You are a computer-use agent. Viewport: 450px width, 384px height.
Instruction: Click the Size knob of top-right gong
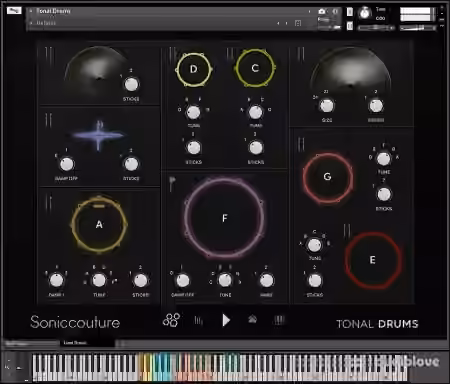pyautogui.click(x=327, y=106)
